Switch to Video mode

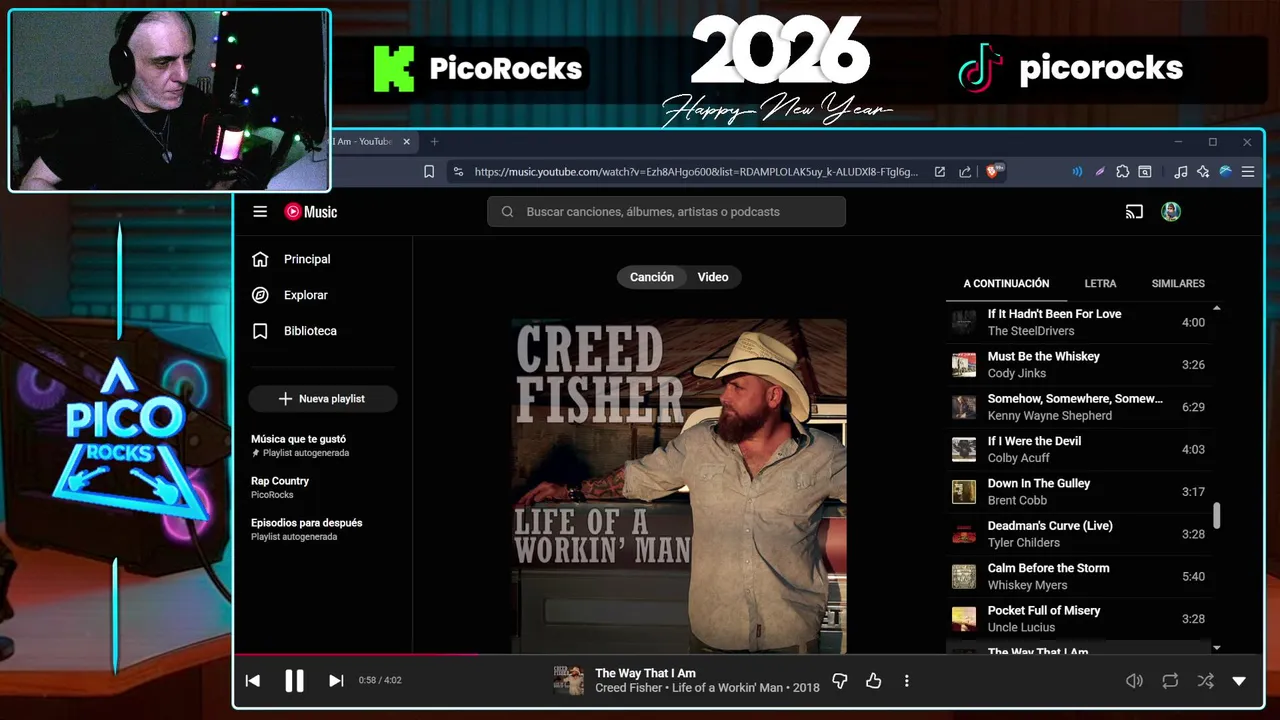[x=713, y=277]
